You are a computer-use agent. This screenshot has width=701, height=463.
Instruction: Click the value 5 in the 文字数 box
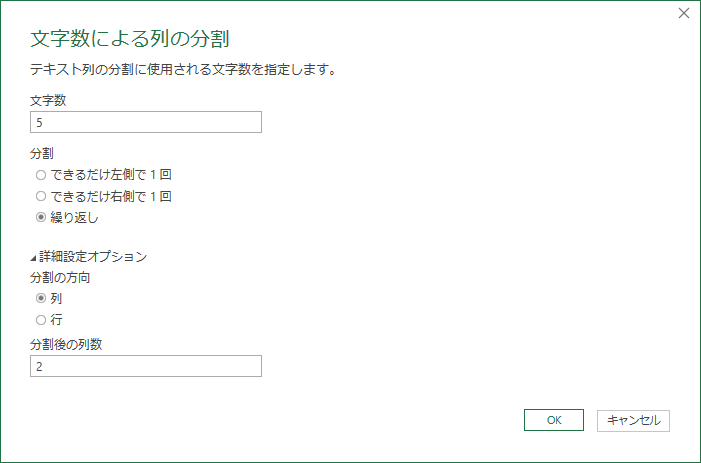[39, 122]
